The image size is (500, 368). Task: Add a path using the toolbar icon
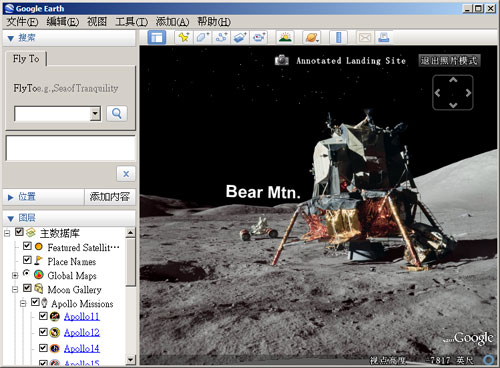[221, 37]
